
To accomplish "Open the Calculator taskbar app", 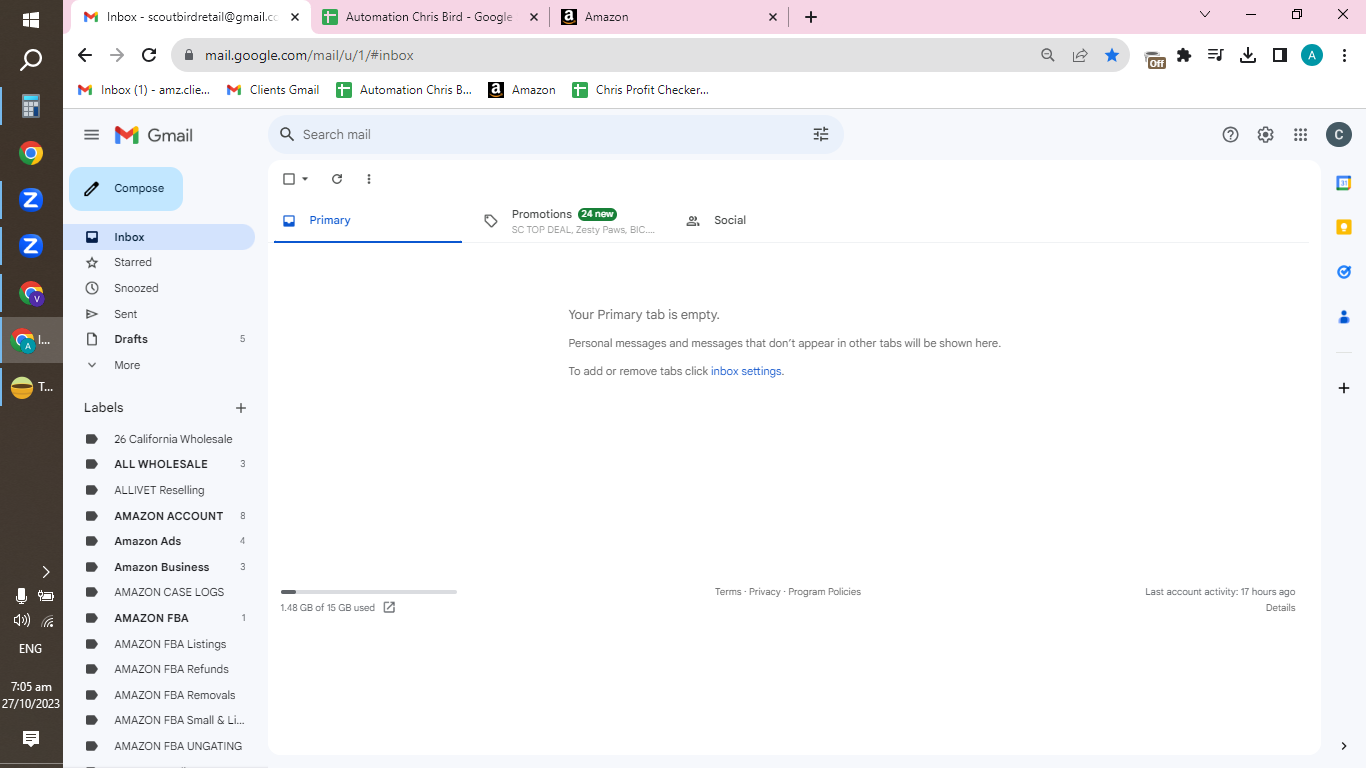I will coord(31,106).
